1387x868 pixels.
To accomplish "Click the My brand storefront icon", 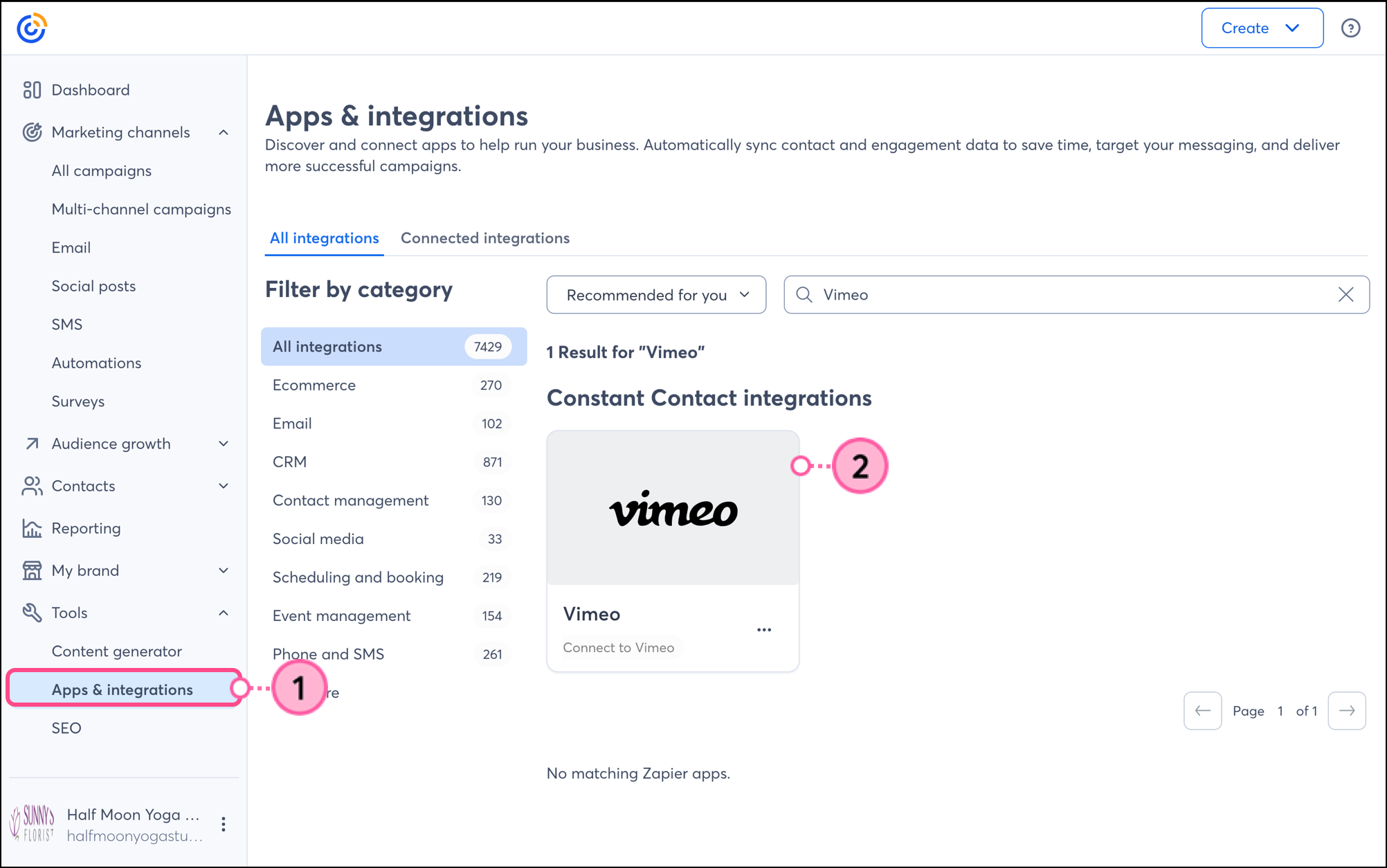I will (32, 570).
